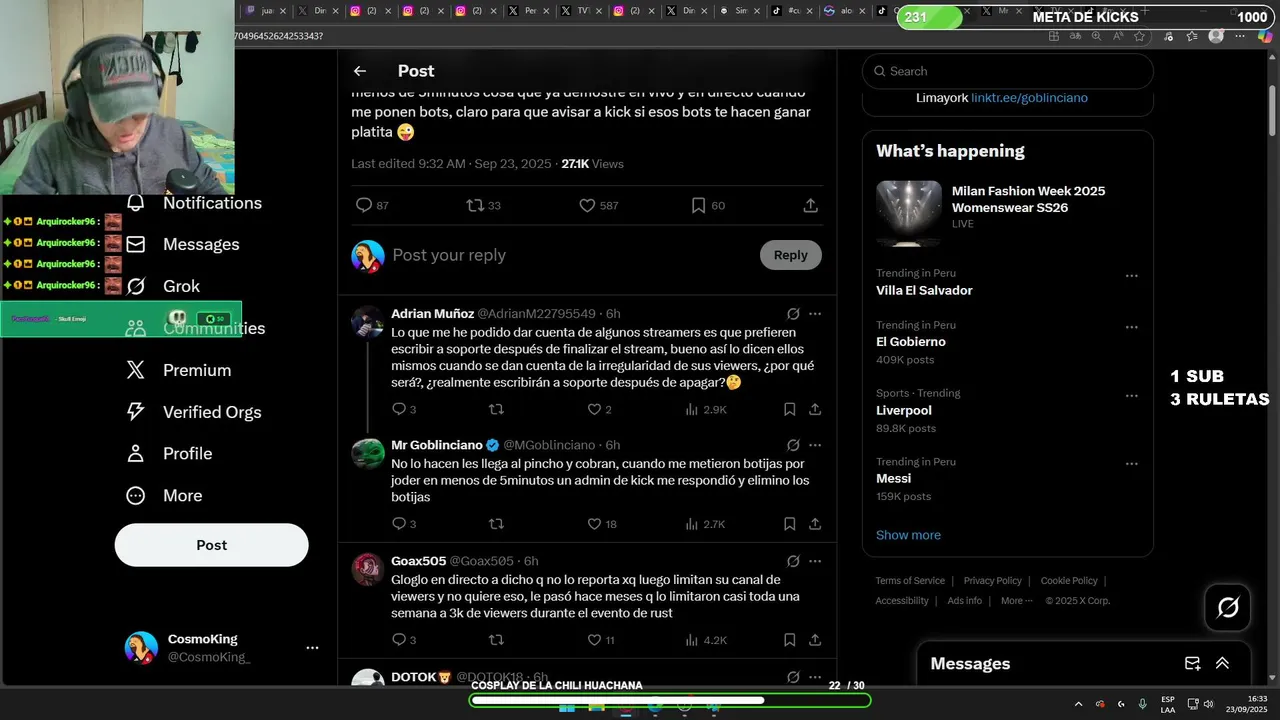Click the X Search box
This screenshot has width=1280, height=720.
click(x=1008, y=71)
